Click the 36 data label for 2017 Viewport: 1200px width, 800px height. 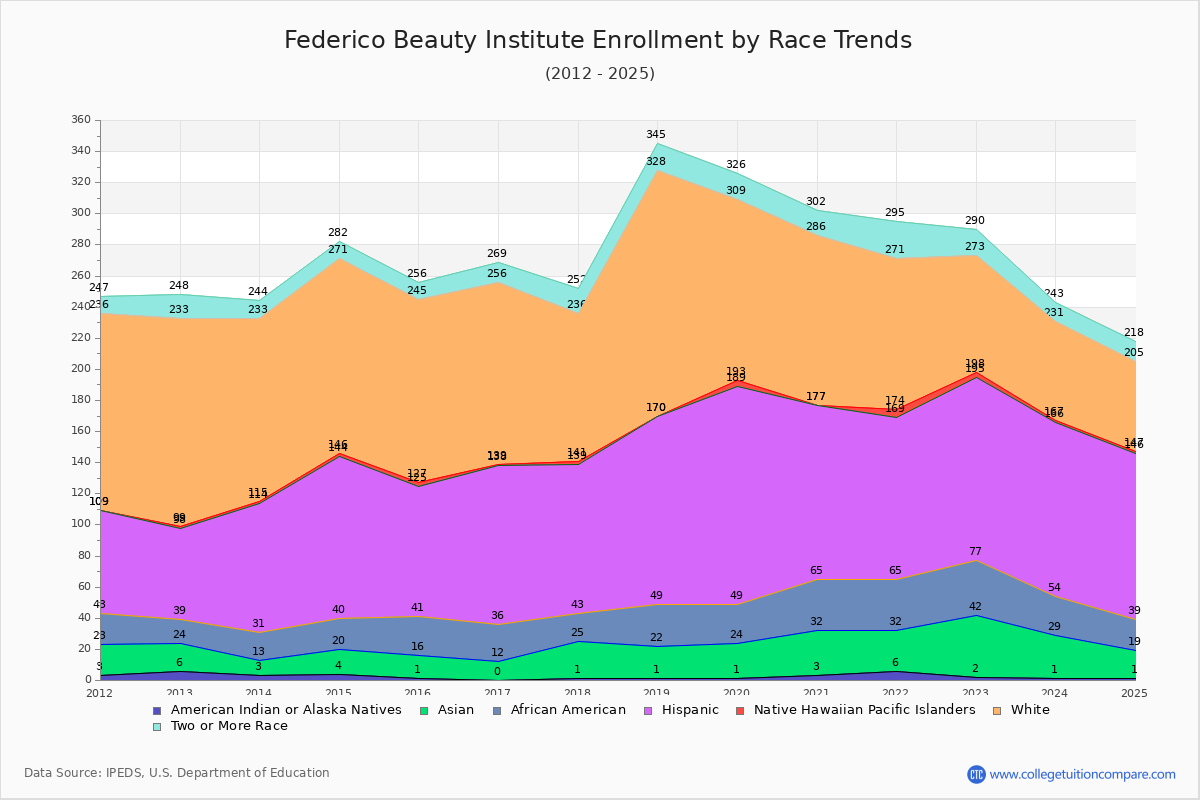coord(497,616)
